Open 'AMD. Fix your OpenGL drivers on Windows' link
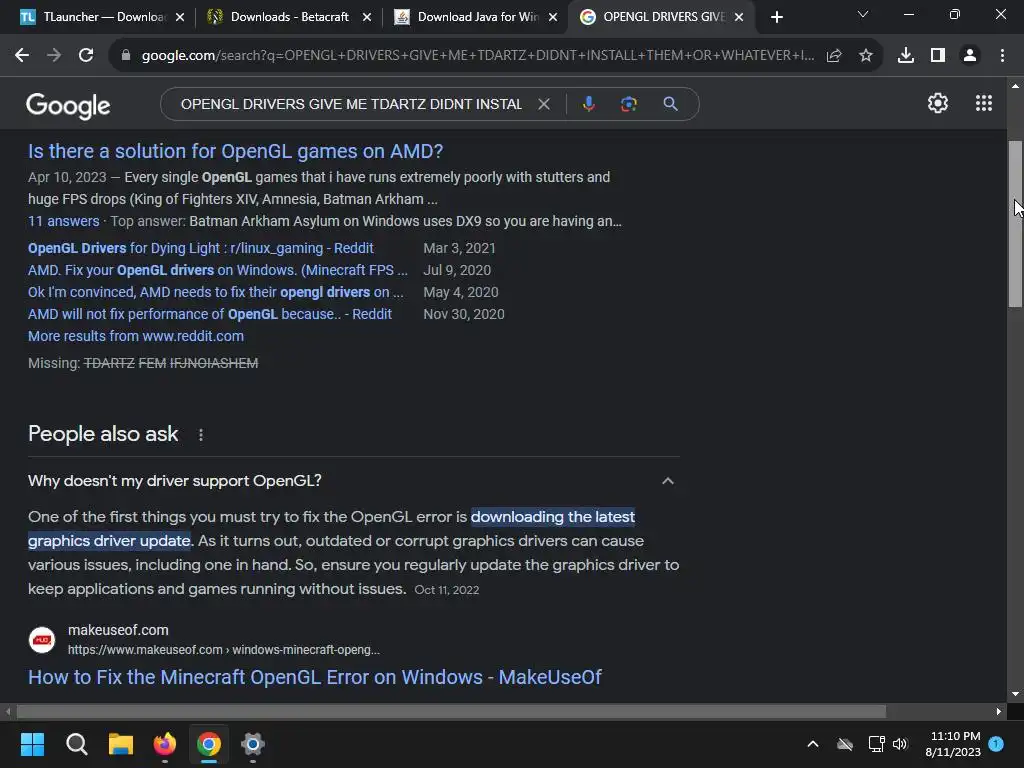The height and width of the screenshot is (768, 1024). tap(217, 270)
